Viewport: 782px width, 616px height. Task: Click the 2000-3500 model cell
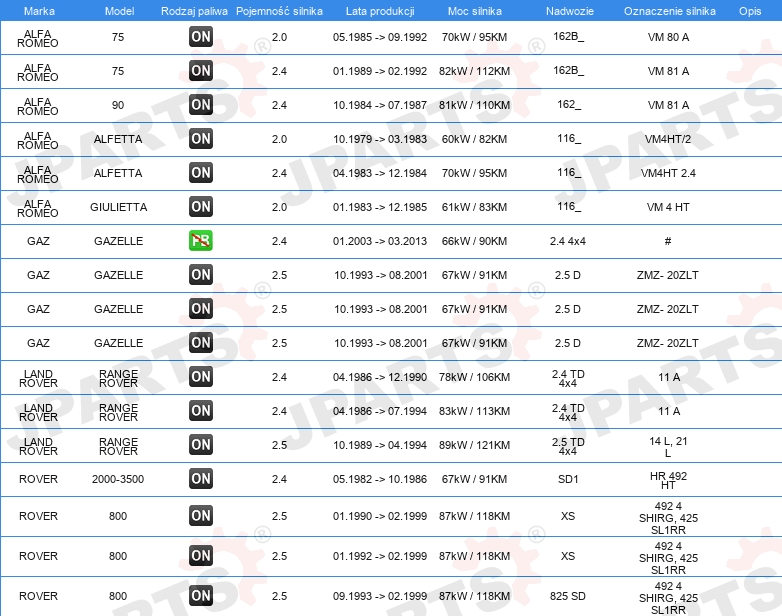point(118,479)
